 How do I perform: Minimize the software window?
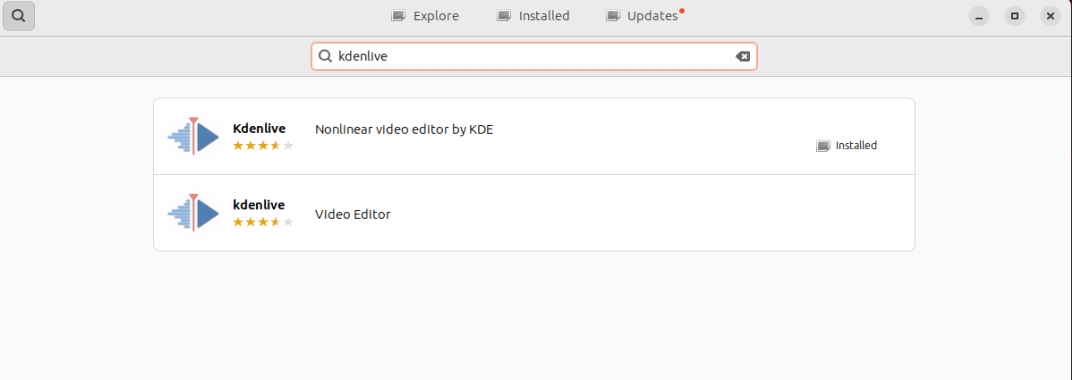point(979,16)
